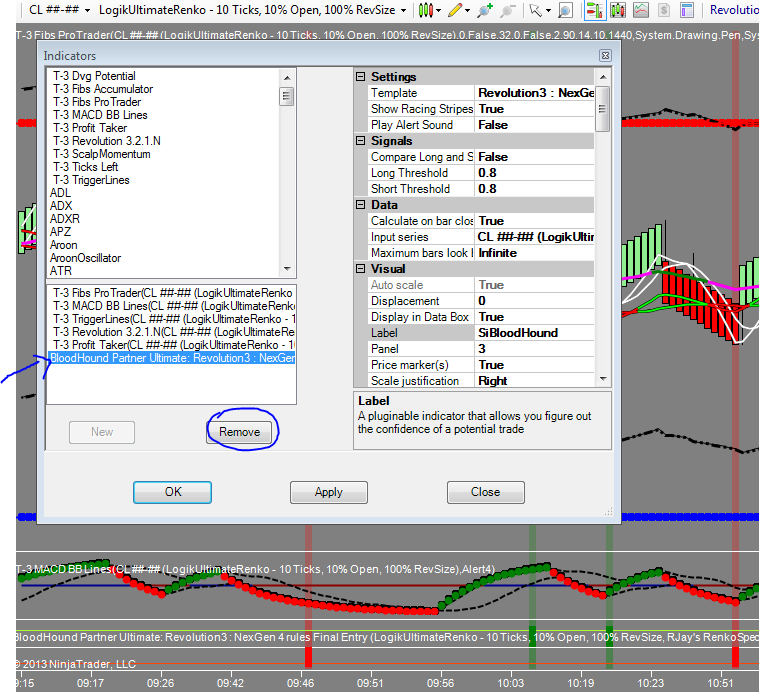This screenshot has width=759, height=692.
Task: Open the chart Properties window icon
Action: (x=687, y=10)
